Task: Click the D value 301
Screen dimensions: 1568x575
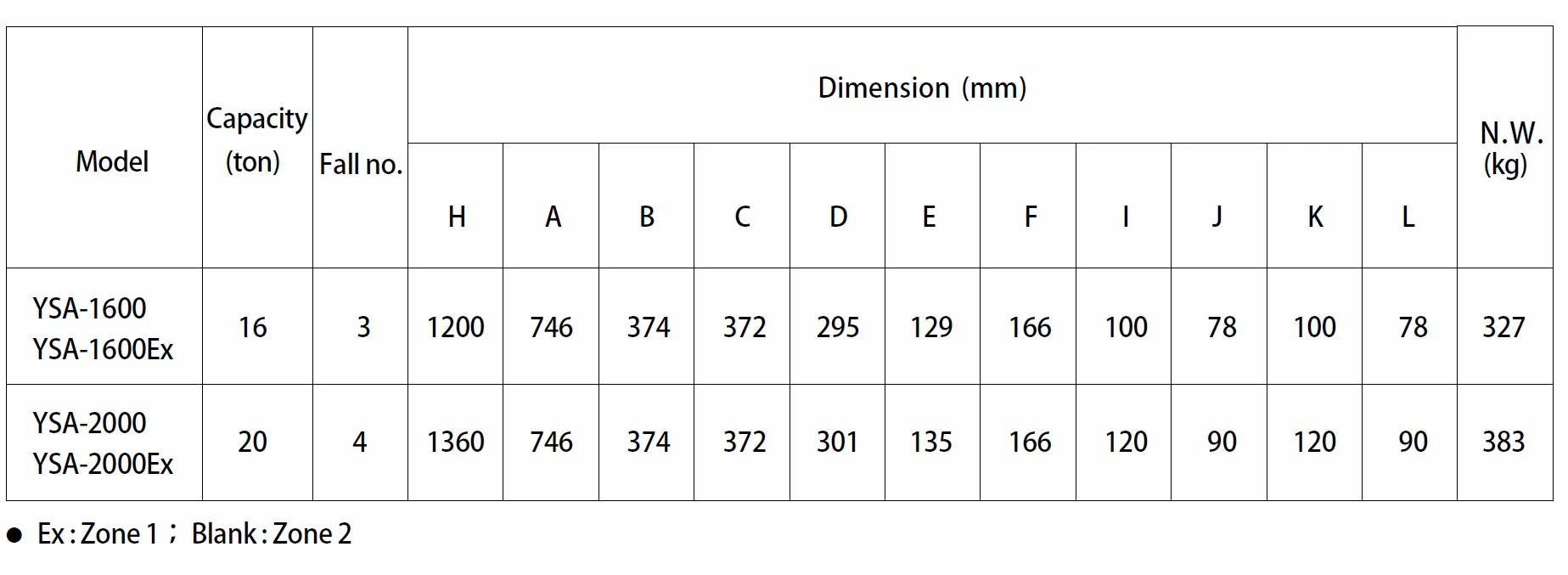Action: 838,442
